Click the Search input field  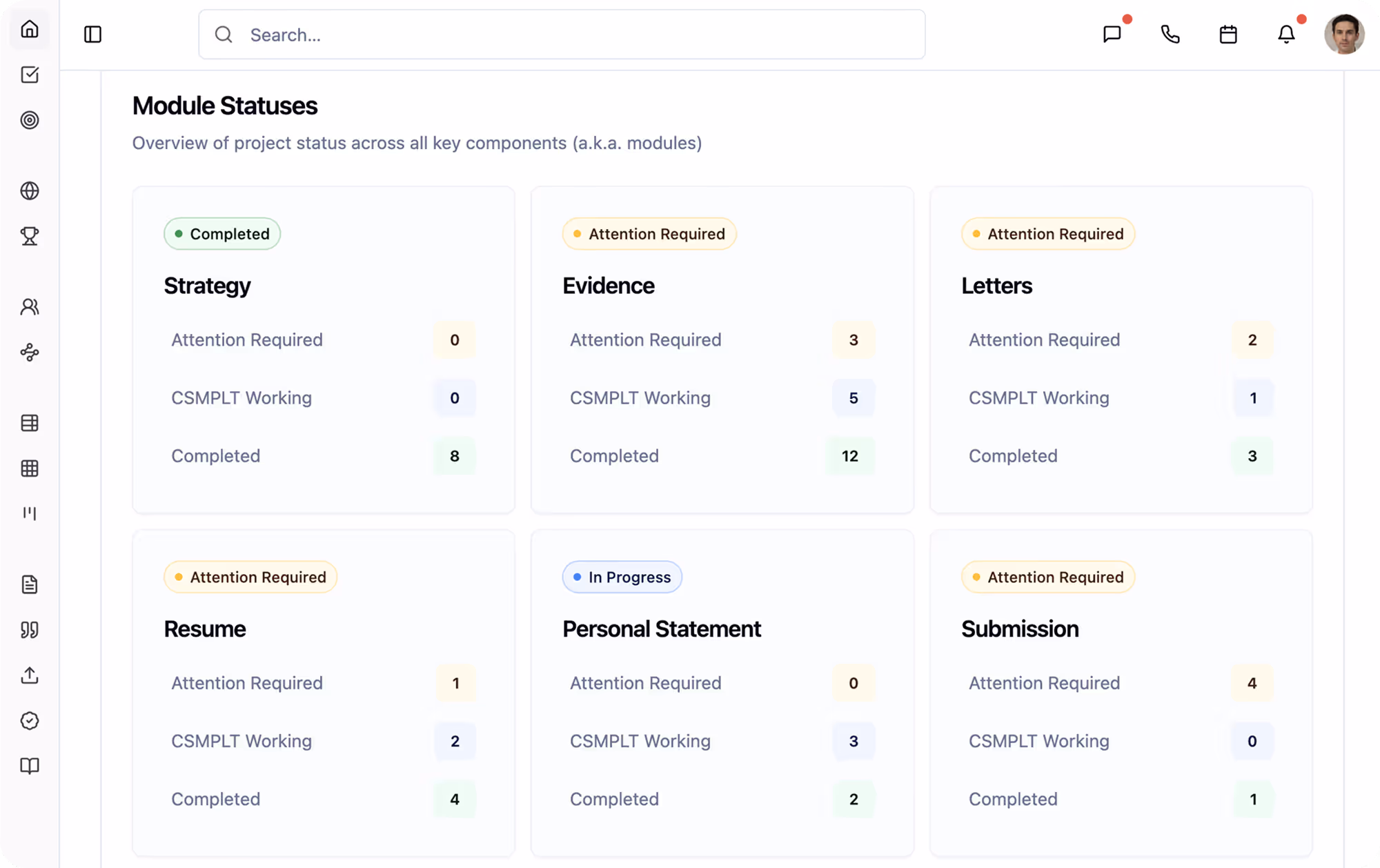pos(562,34)
